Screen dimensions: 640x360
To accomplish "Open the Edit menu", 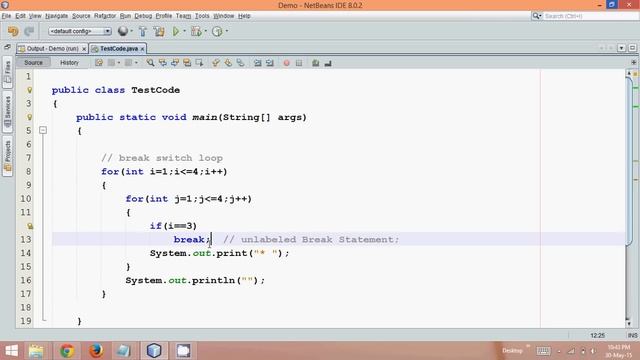I will coord(20,16).
